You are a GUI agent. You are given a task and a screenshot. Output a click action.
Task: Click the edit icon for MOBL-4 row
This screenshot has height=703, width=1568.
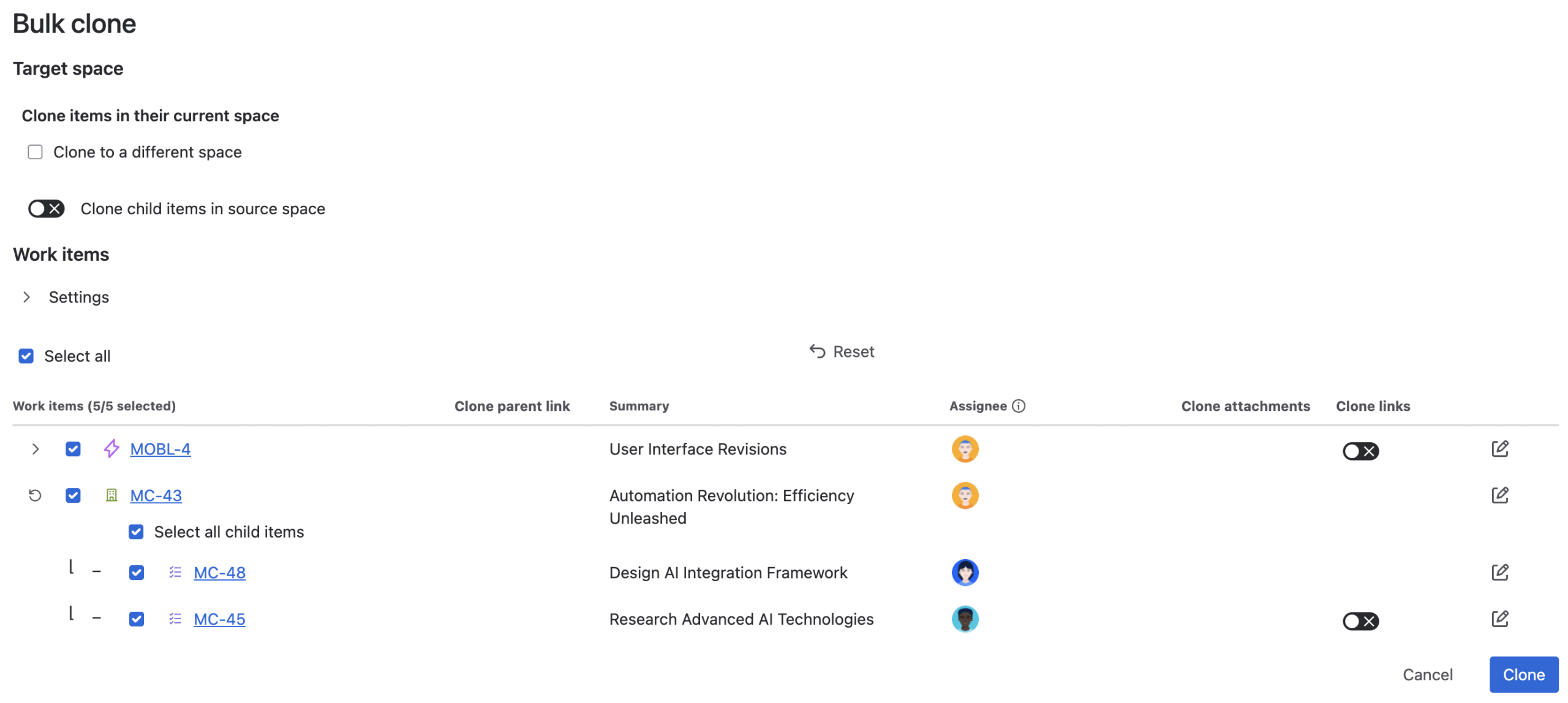tap(1499, 449)
